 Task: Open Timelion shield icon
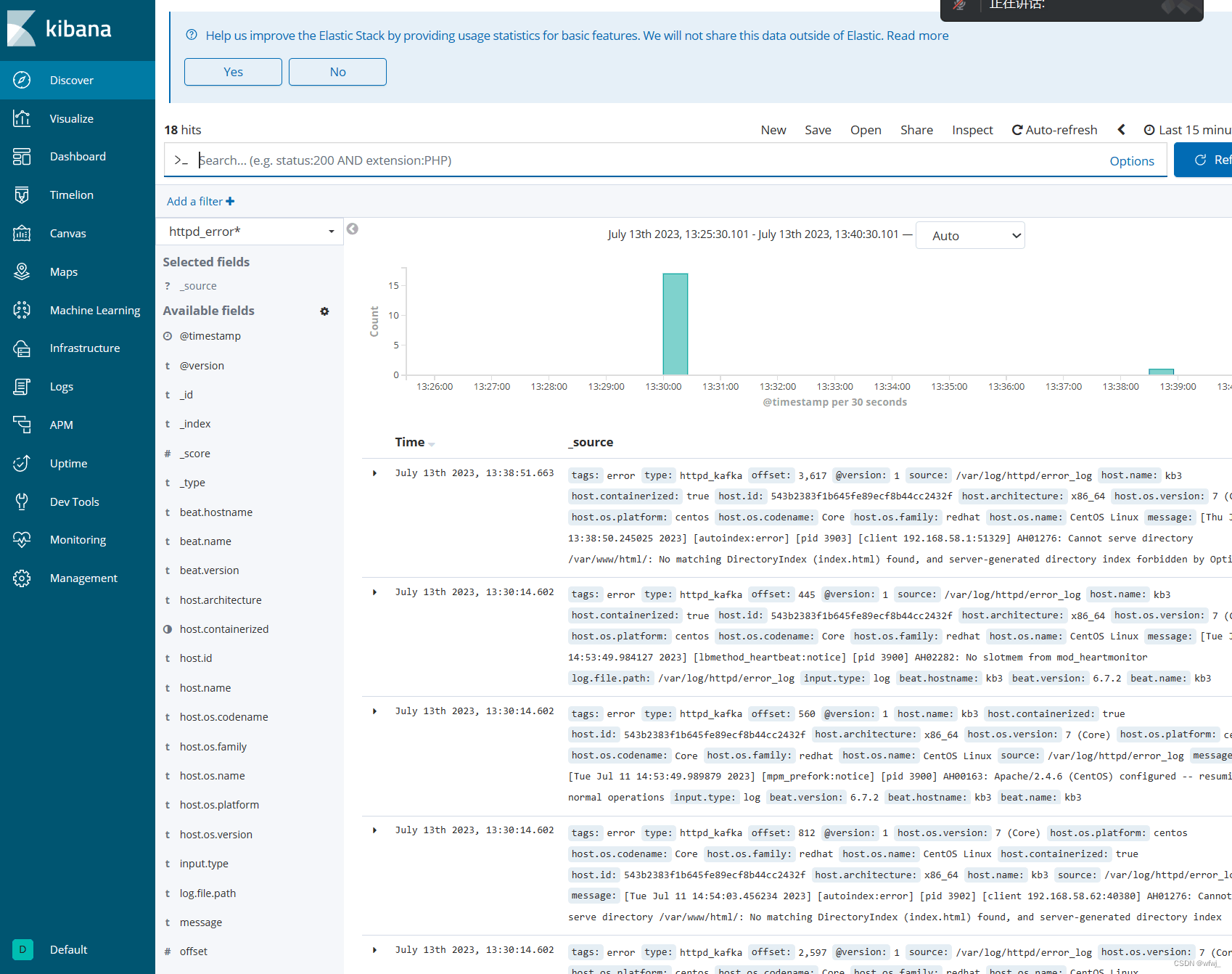pyautogui.click(x=22, y=195)
